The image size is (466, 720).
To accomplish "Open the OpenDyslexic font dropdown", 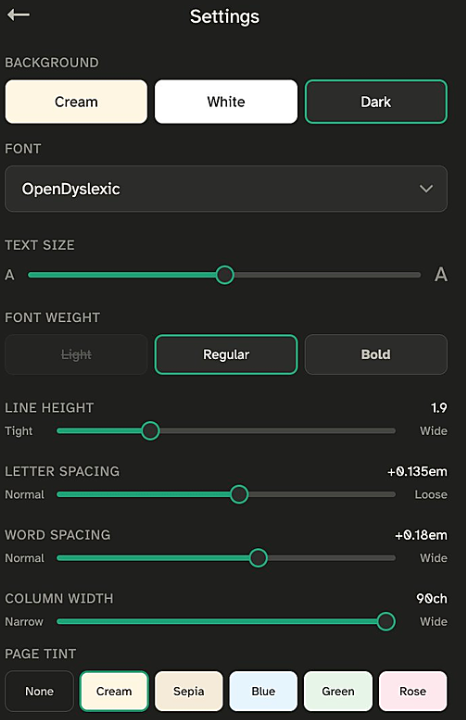I will (226, 189).
